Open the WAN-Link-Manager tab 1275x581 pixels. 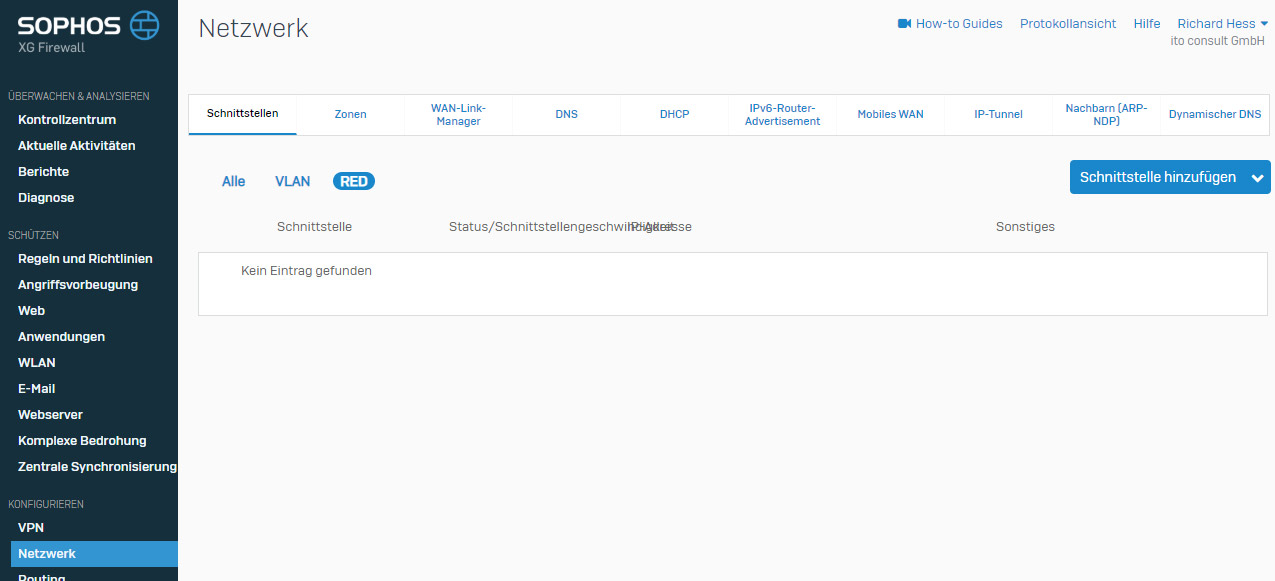[458, 114]
